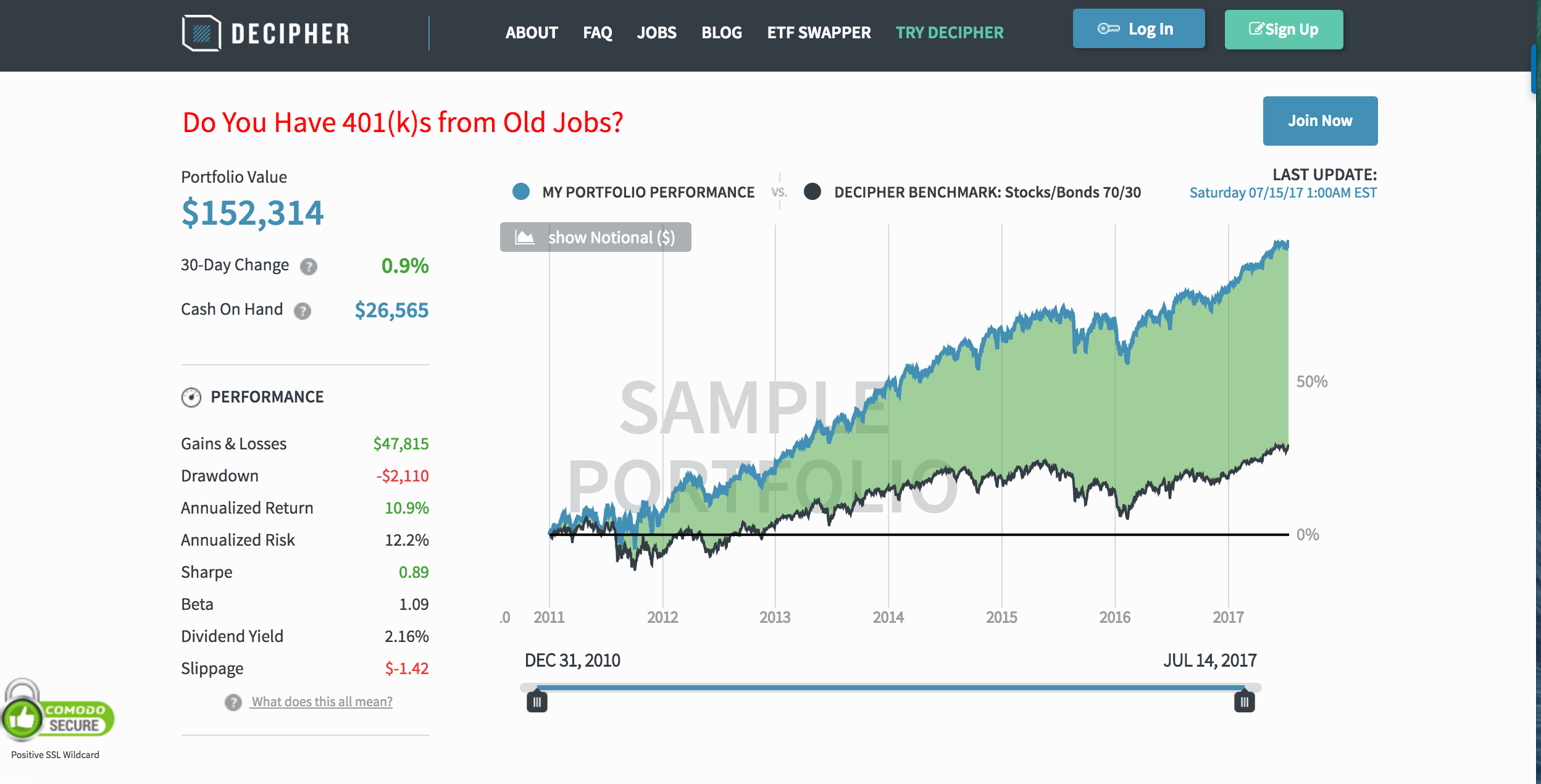Click the right date range slider handle

[x=1244, y=702]
